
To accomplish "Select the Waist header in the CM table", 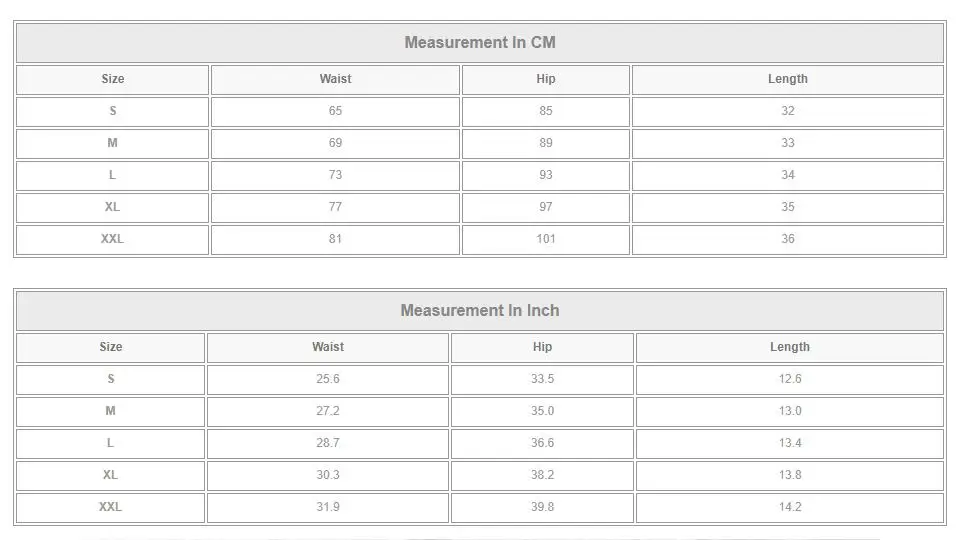I will (x=335, y=79).
